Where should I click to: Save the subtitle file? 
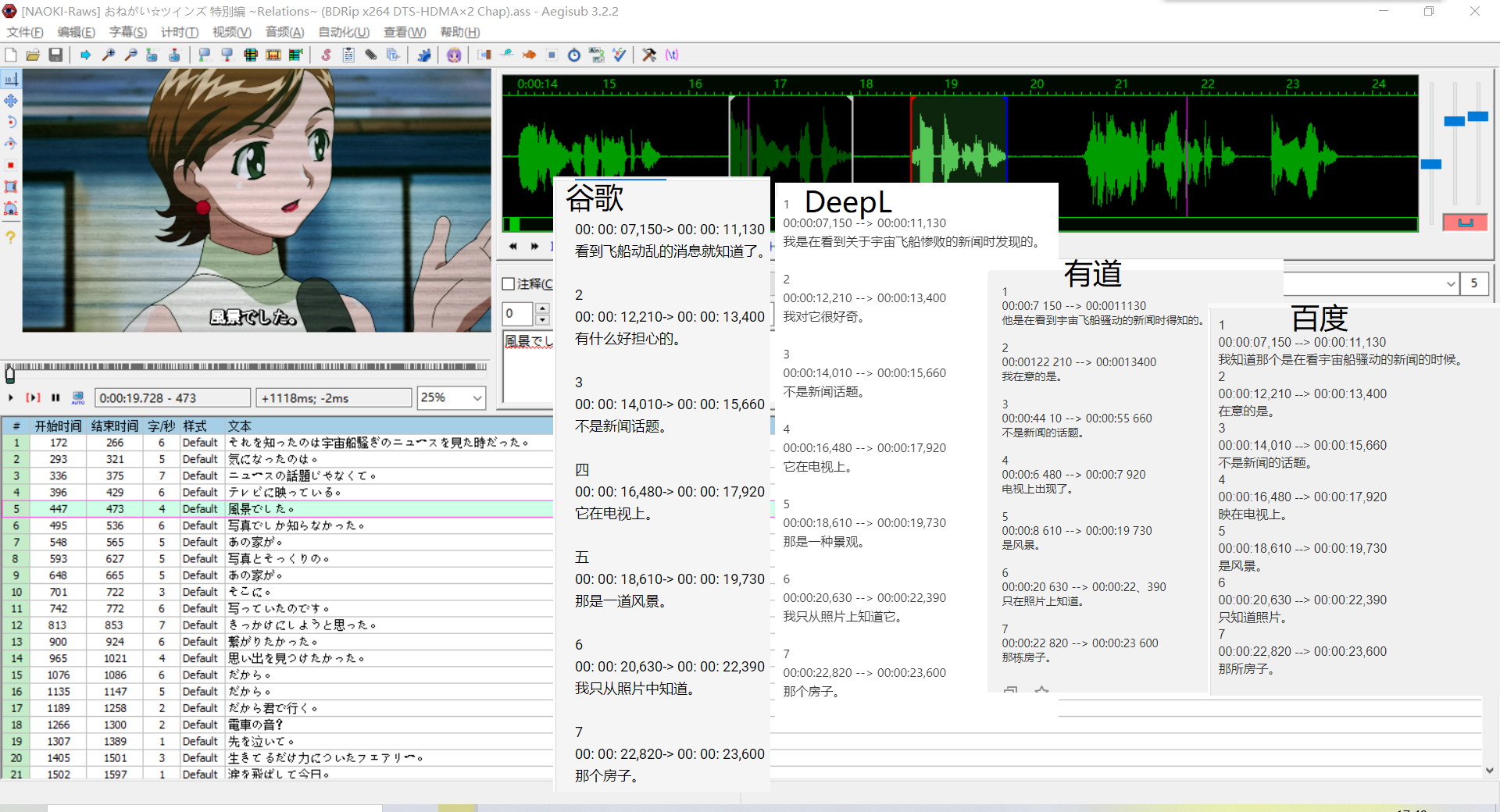click(55, 55)
